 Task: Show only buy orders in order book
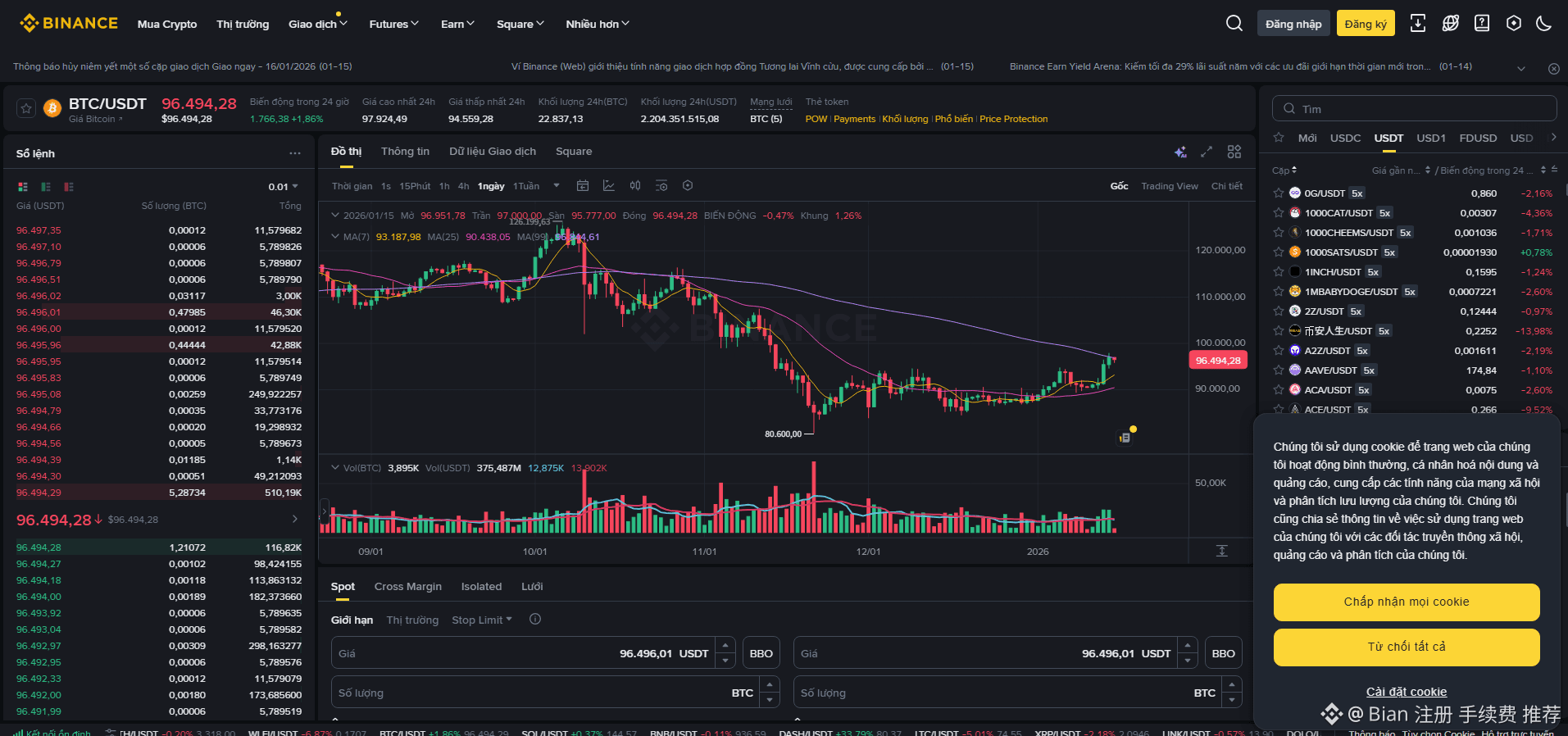[x=46, y=187]
